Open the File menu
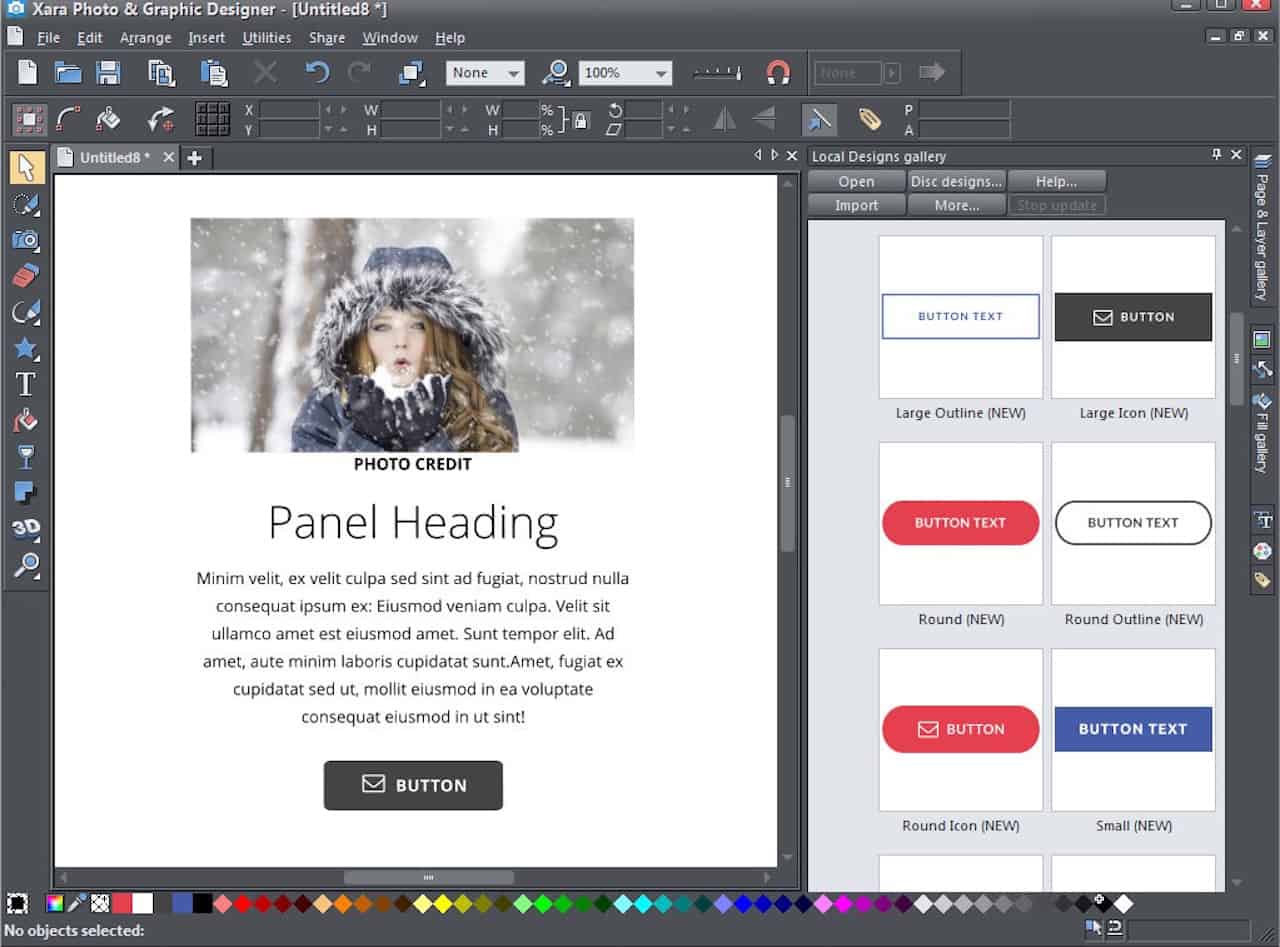Viewport: 1280px width, 947px height. 49,38
